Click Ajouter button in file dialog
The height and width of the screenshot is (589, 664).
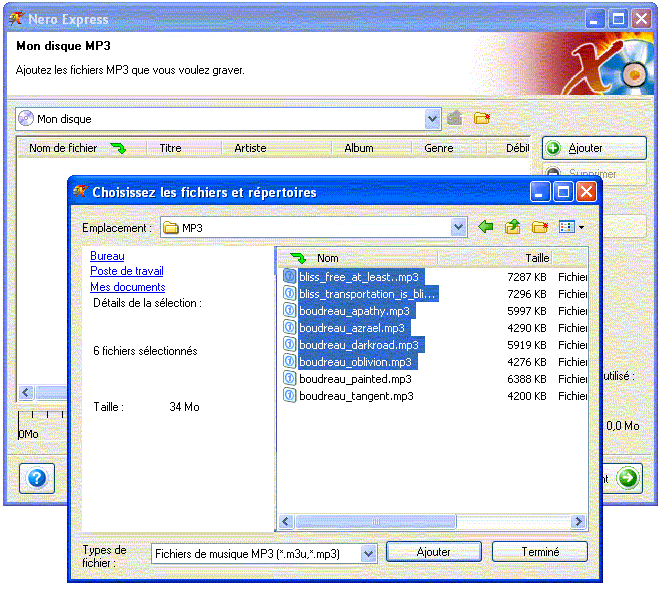click(x=434, y=552)
